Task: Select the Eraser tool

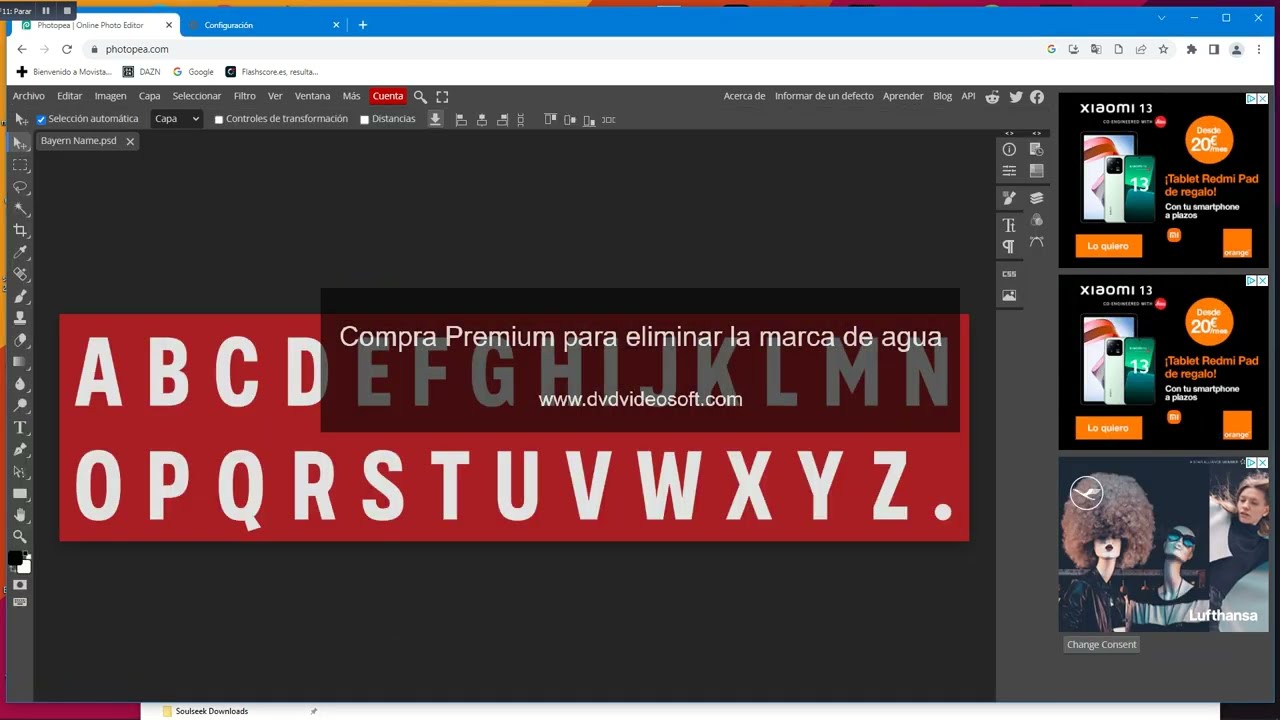Action: [20, 340]
